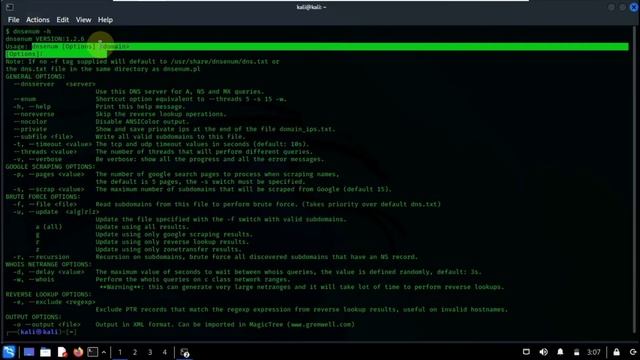Click the 'GOOGLE SCRAPING OPTIONS:' heading
The width and height of the screenshot is (640, 360).
pos(50,167)
